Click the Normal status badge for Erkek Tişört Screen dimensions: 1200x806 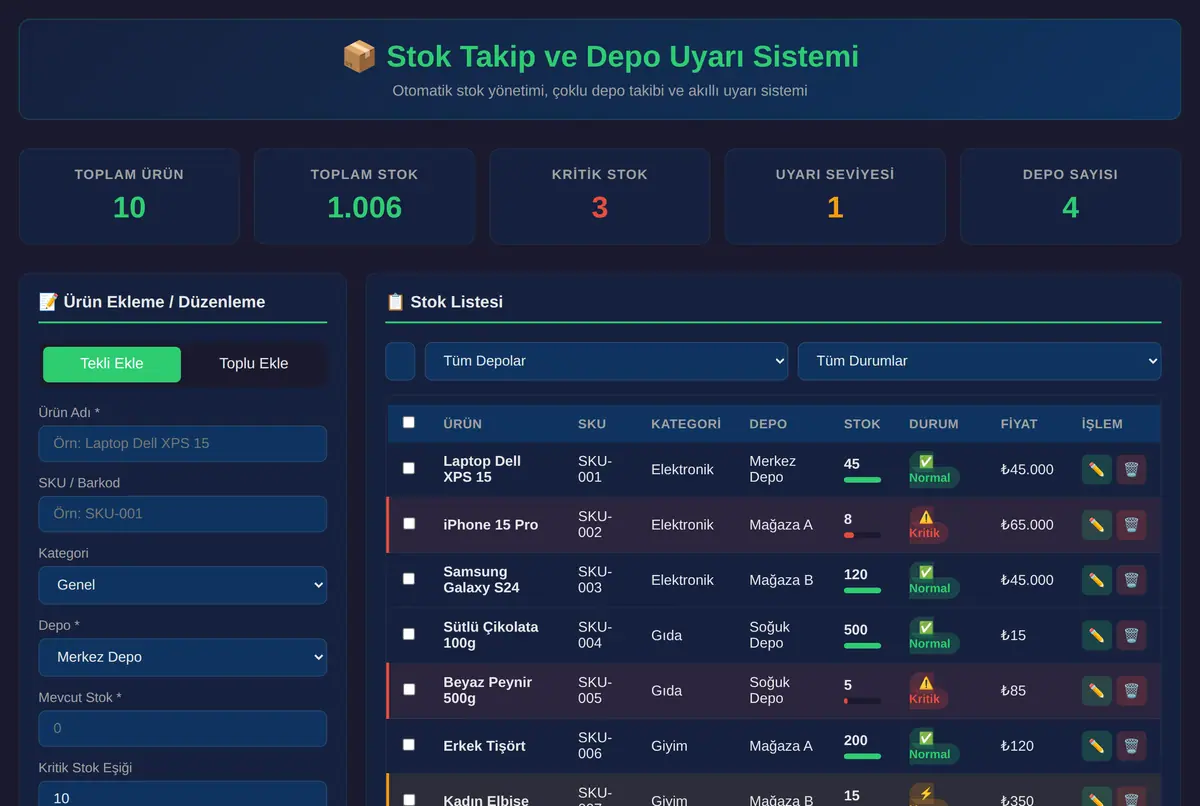click(x=933, y=746)
